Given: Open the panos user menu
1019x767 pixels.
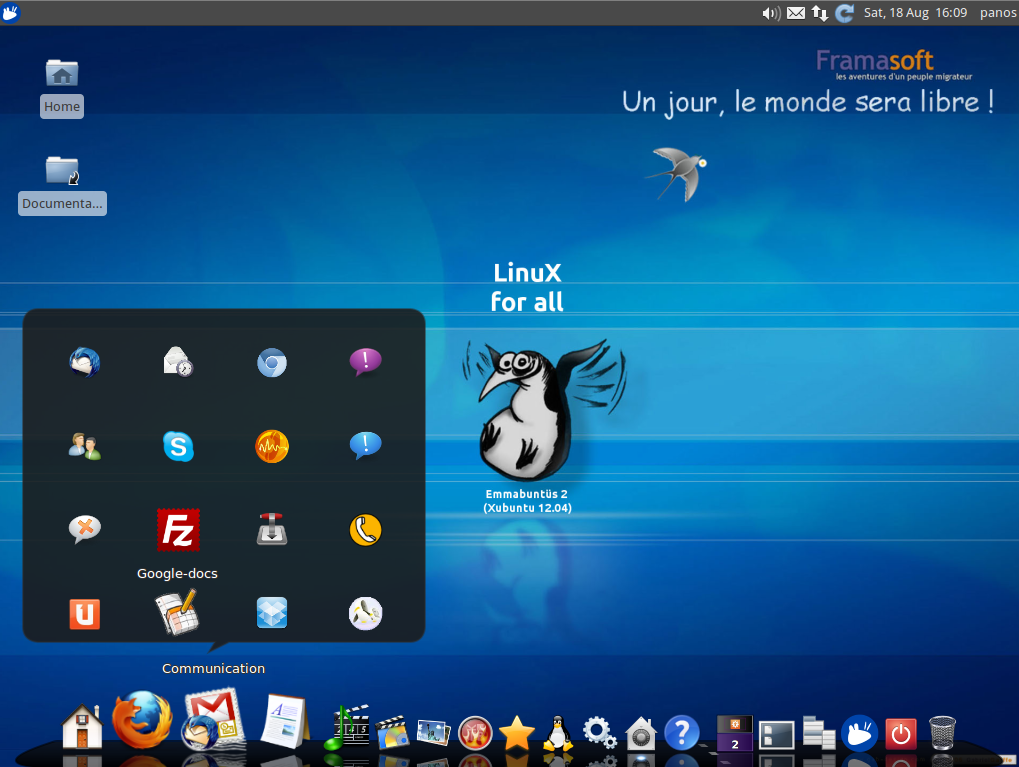Looking at the screenshot, I should (998, 12).
